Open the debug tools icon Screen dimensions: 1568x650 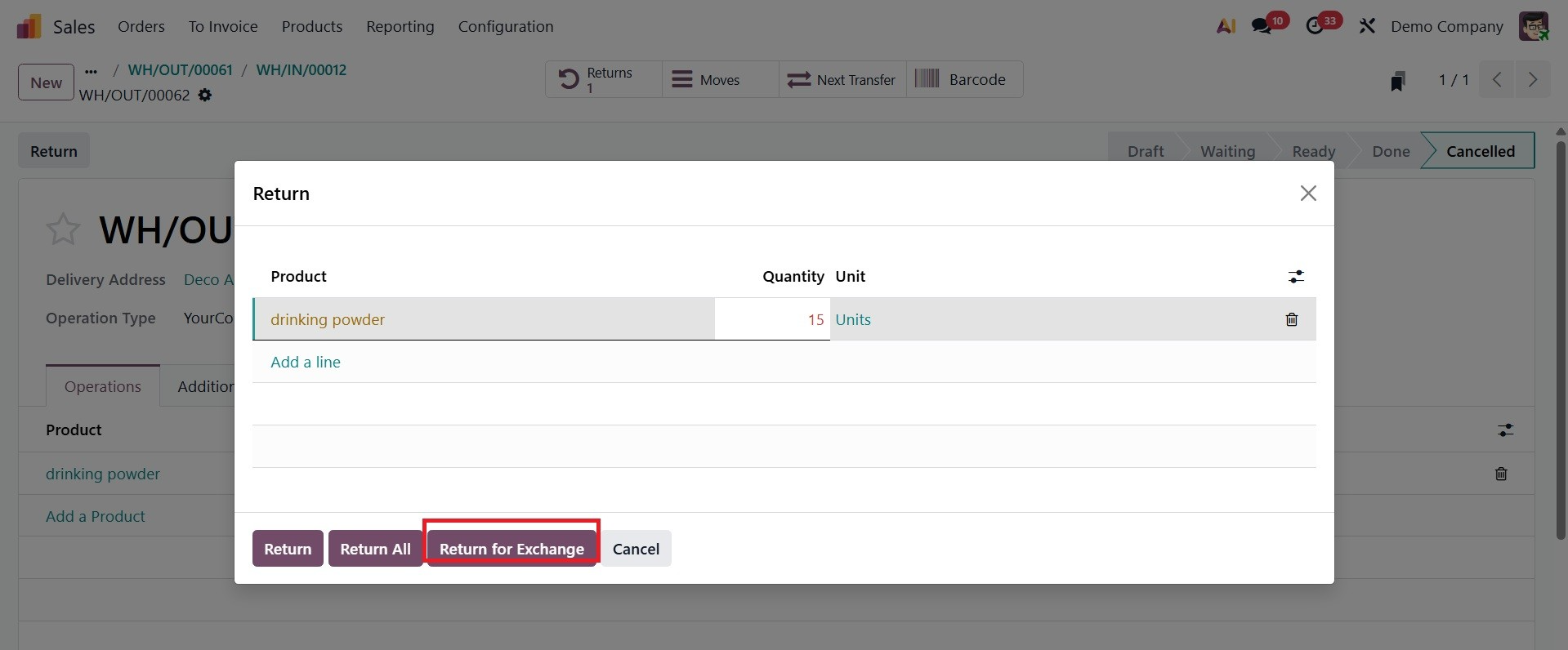coord(1367,26)
